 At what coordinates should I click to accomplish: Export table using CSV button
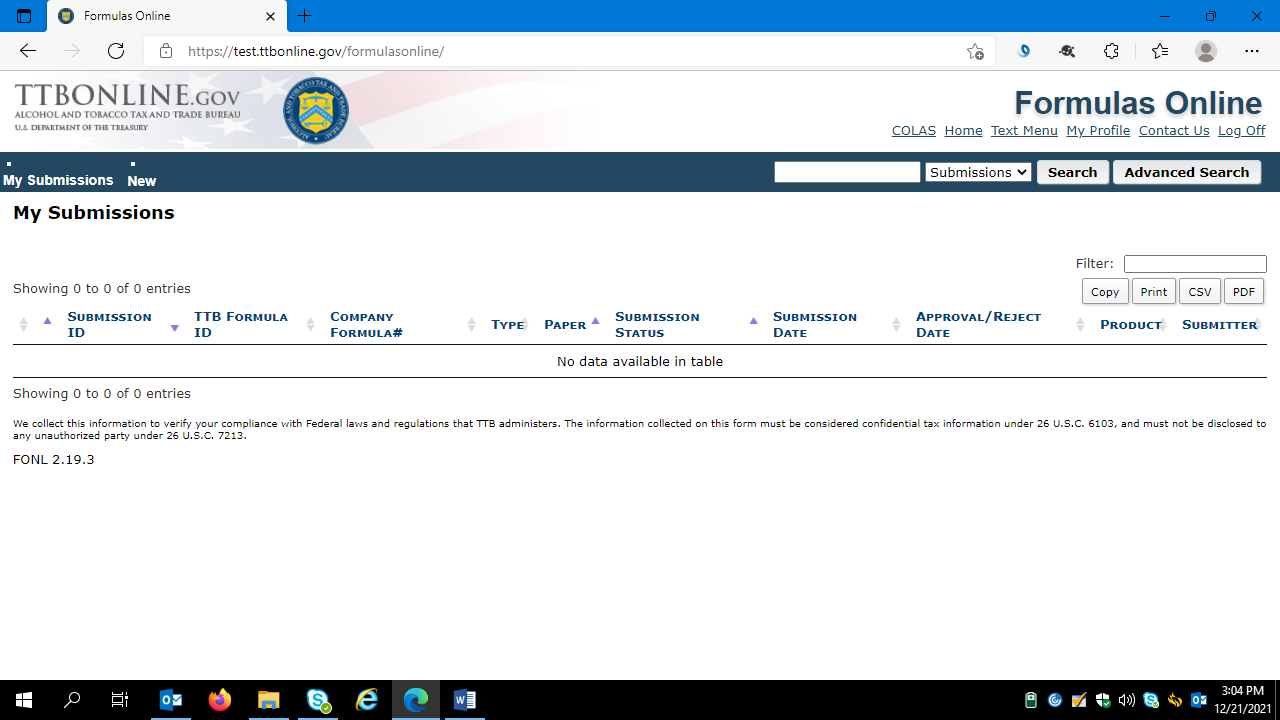1199,292
